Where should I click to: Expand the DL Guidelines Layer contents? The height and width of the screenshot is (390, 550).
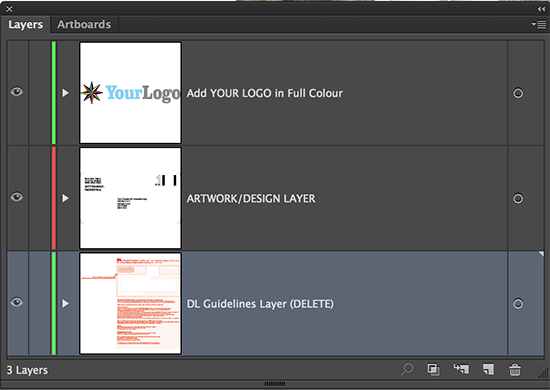pos(65,303)
